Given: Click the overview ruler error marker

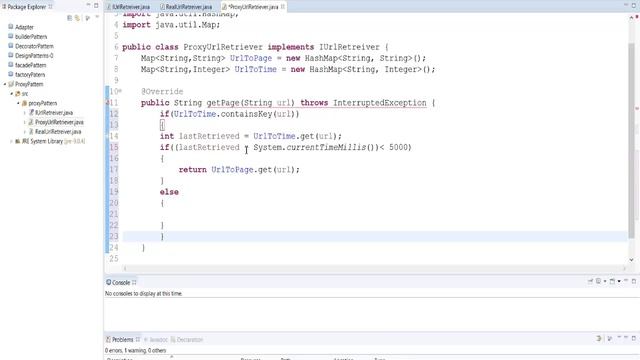Looking at the screenshot, I should point(636,109).
